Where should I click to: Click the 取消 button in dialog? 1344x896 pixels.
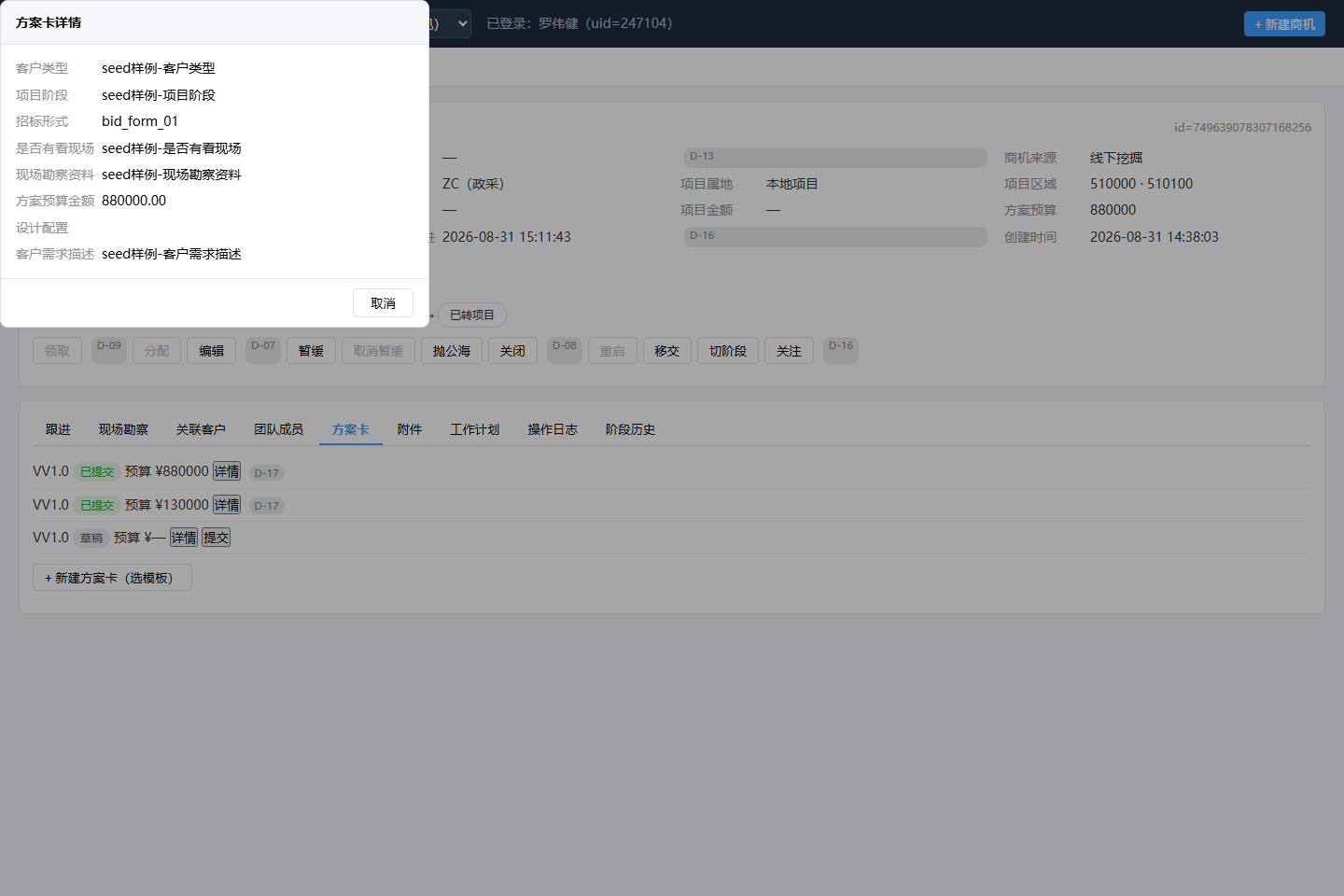(383, 303)
